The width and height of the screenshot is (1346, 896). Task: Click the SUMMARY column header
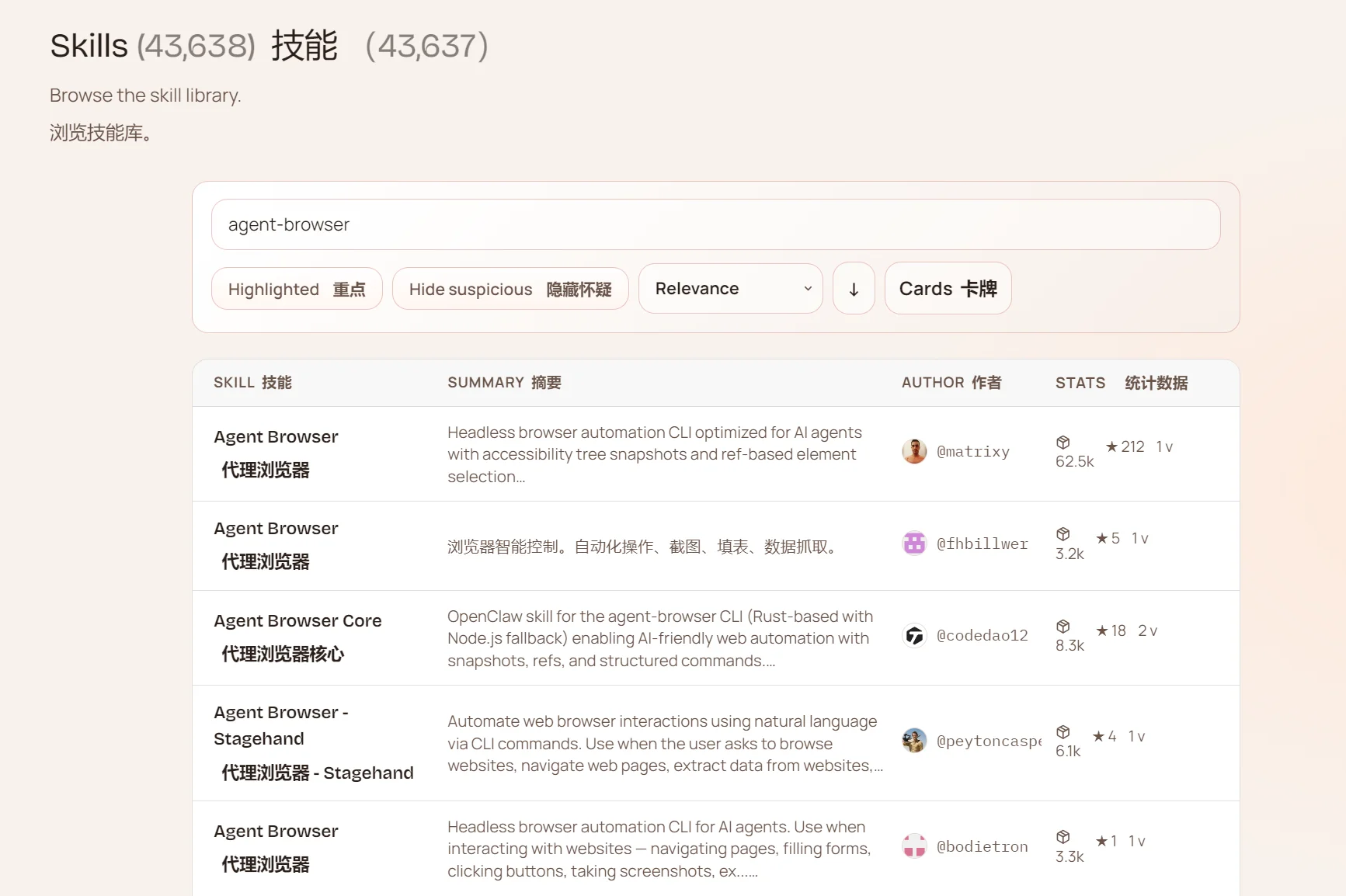tap(504, 383)
